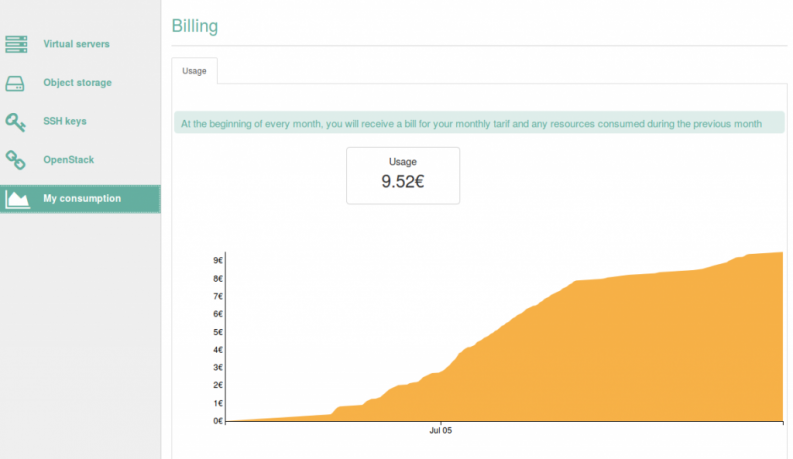Click the Object storage drive icon
Viewport: 793px width, 459px height.
pos(16,83)
